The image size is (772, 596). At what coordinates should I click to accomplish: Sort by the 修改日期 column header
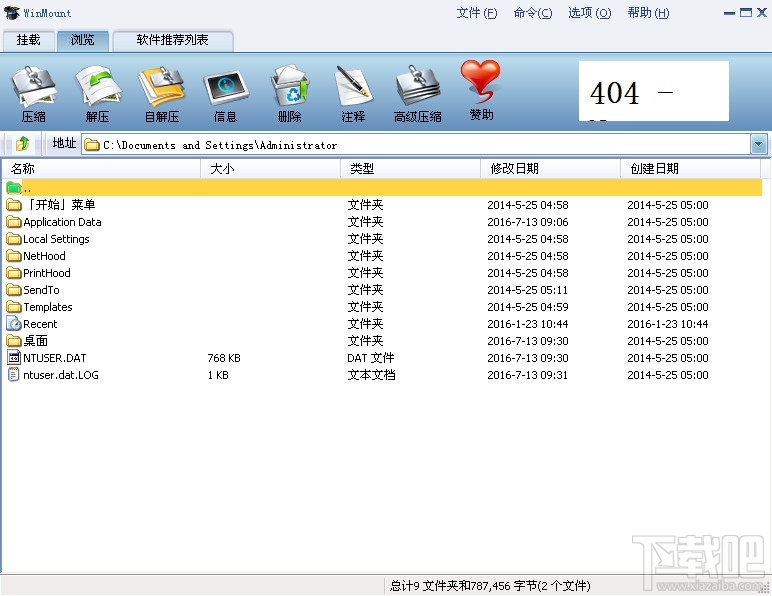click(550, 169)
